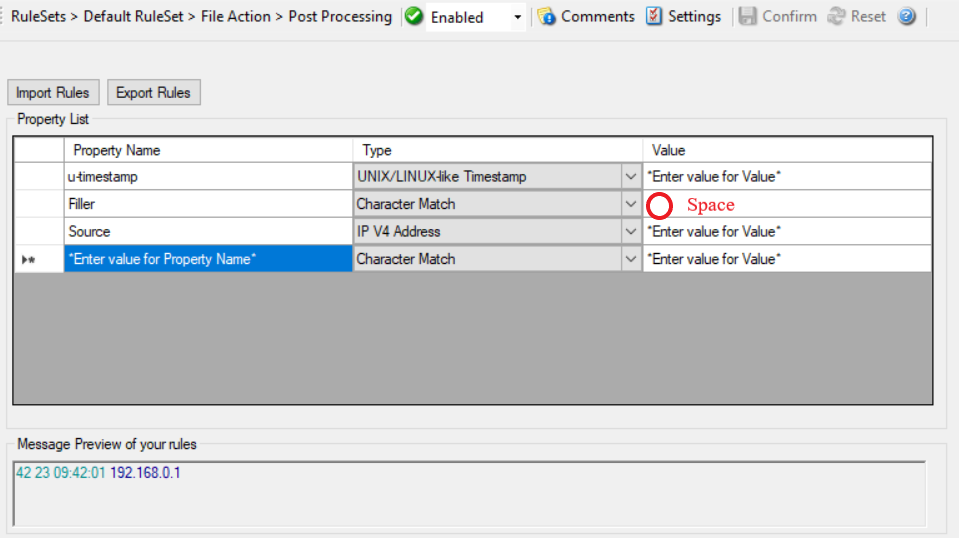
Task: Click the Export Rules button
Action: click(153, 93)
